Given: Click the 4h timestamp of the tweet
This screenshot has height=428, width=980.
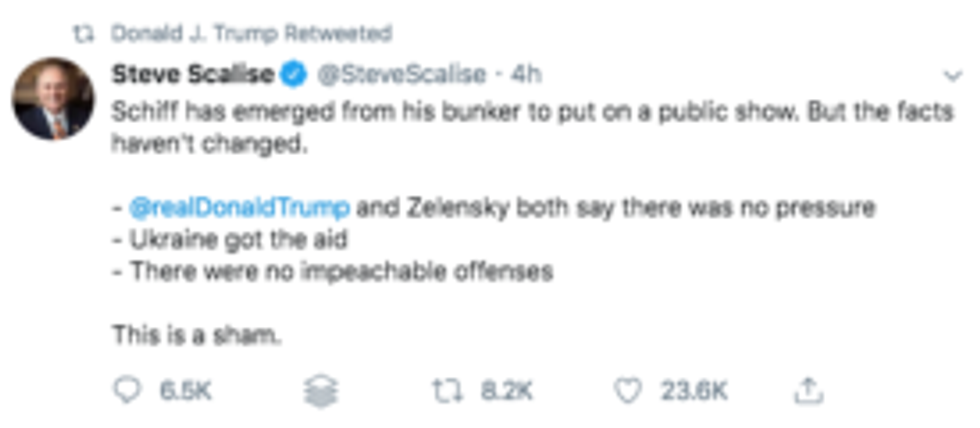Looking at the screenshot, I should [525, 75].
